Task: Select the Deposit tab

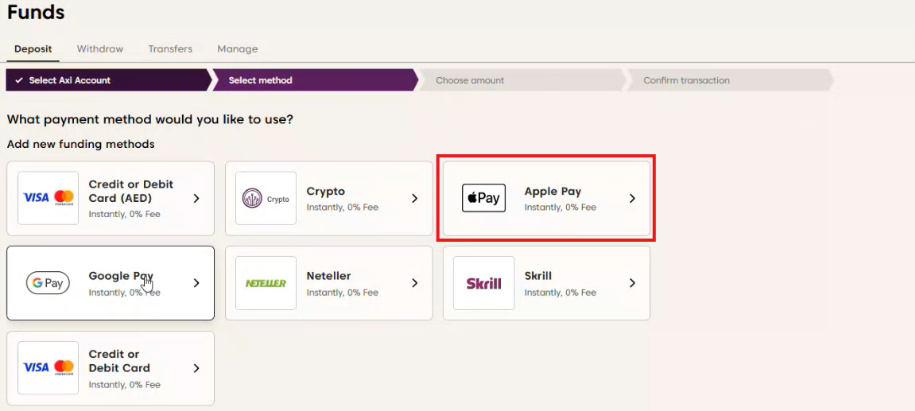Action: (x=33, y=49)
